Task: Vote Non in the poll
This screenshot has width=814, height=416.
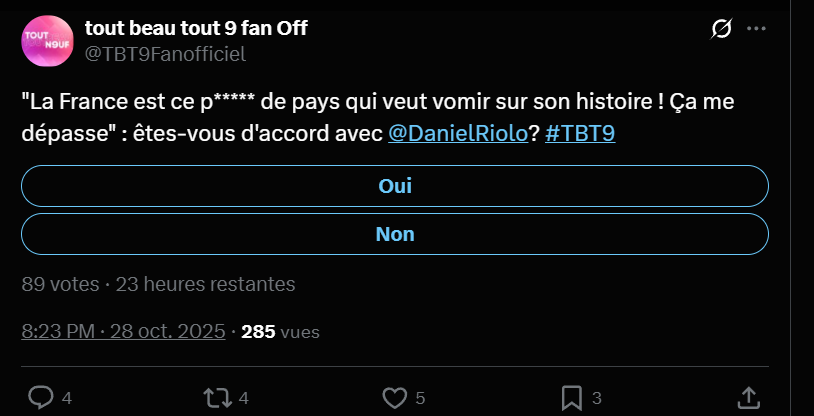Action: click(395, 234)
